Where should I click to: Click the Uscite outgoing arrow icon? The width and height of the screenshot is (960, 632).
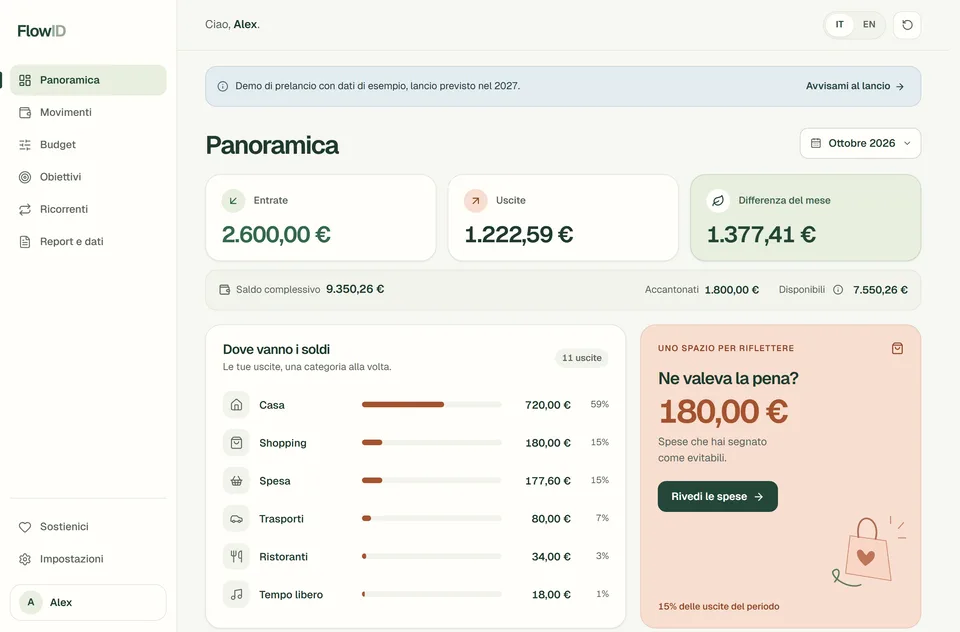(x=476, y=201)
